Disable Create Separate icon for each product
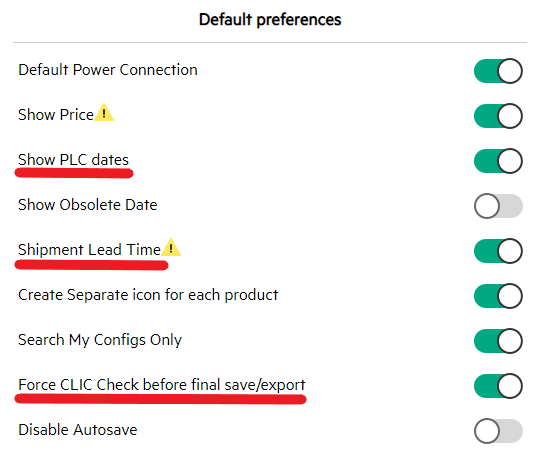This screenshot has height=462, width=537. (498, 296)
